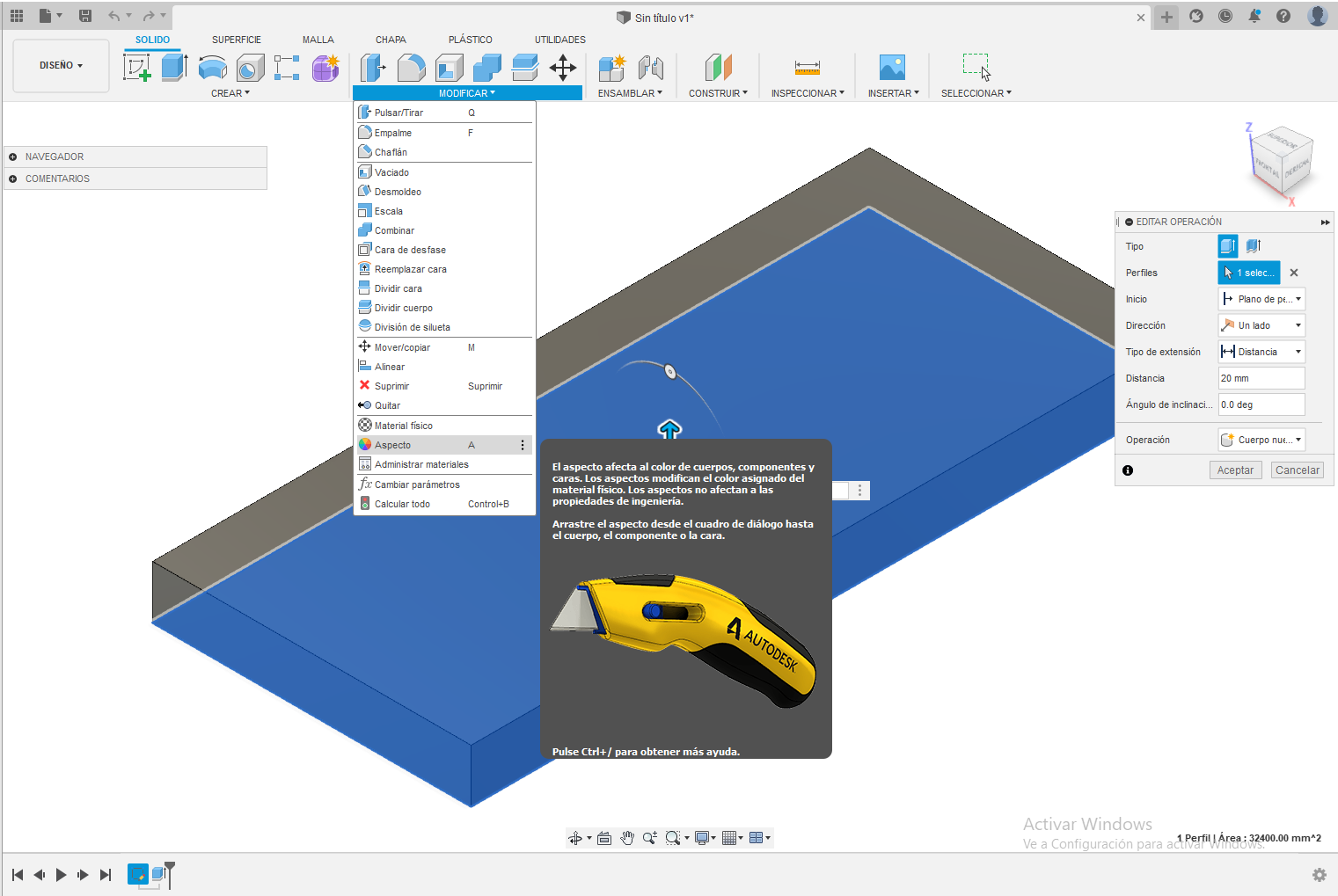Viewport: 1338px width, 896px height.
Task: Click the selection window icon
Action: click(976, 68)
